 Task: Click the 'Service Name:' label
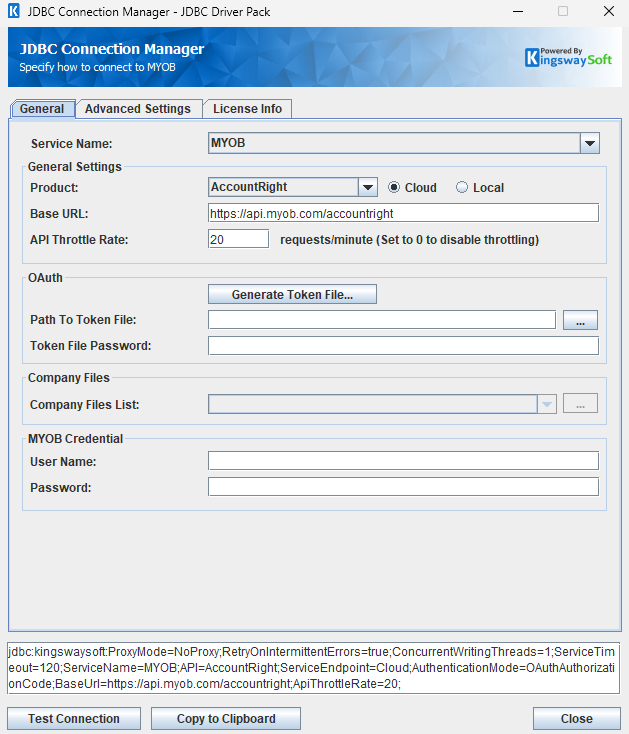coord(72,144)
